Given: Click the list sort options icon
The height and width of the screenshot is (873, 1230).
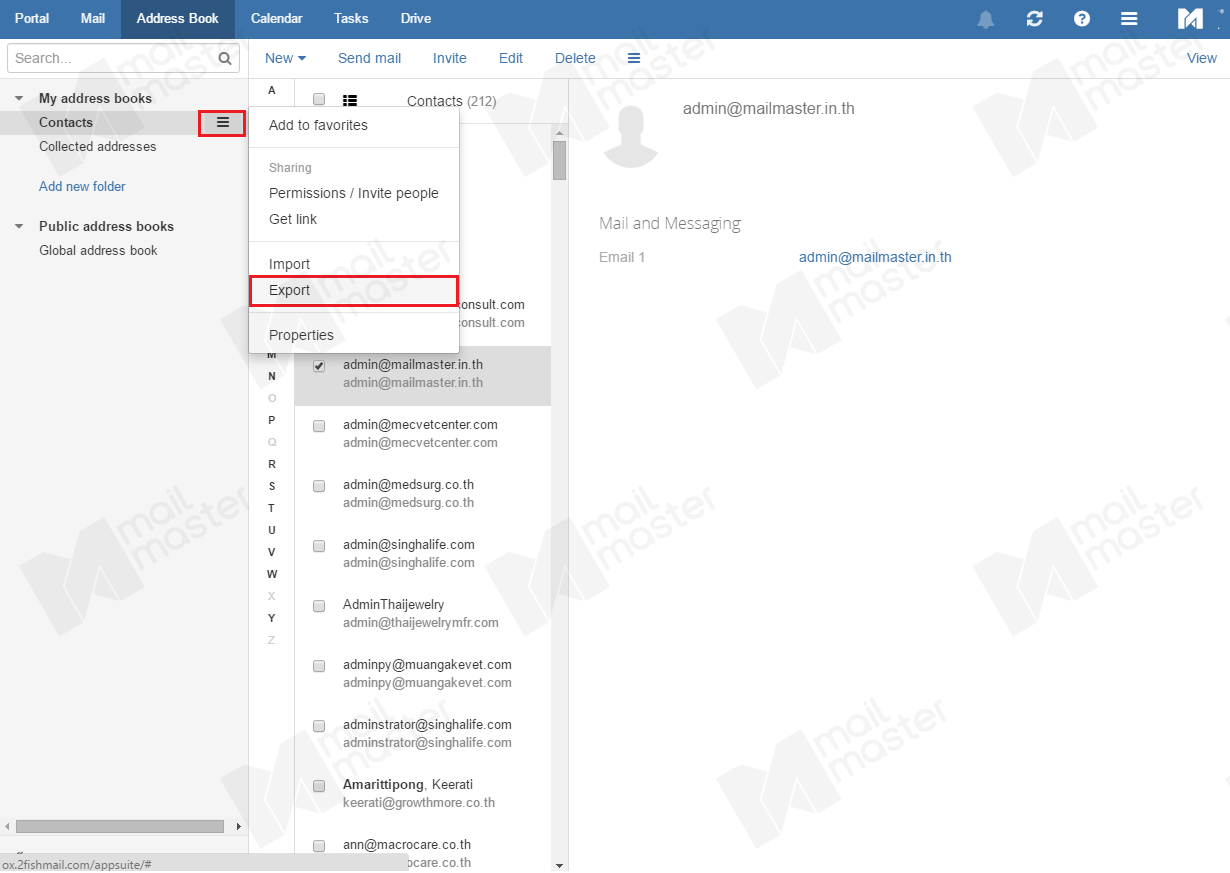Looking at the screenshot, I should [x=350, y=100].
